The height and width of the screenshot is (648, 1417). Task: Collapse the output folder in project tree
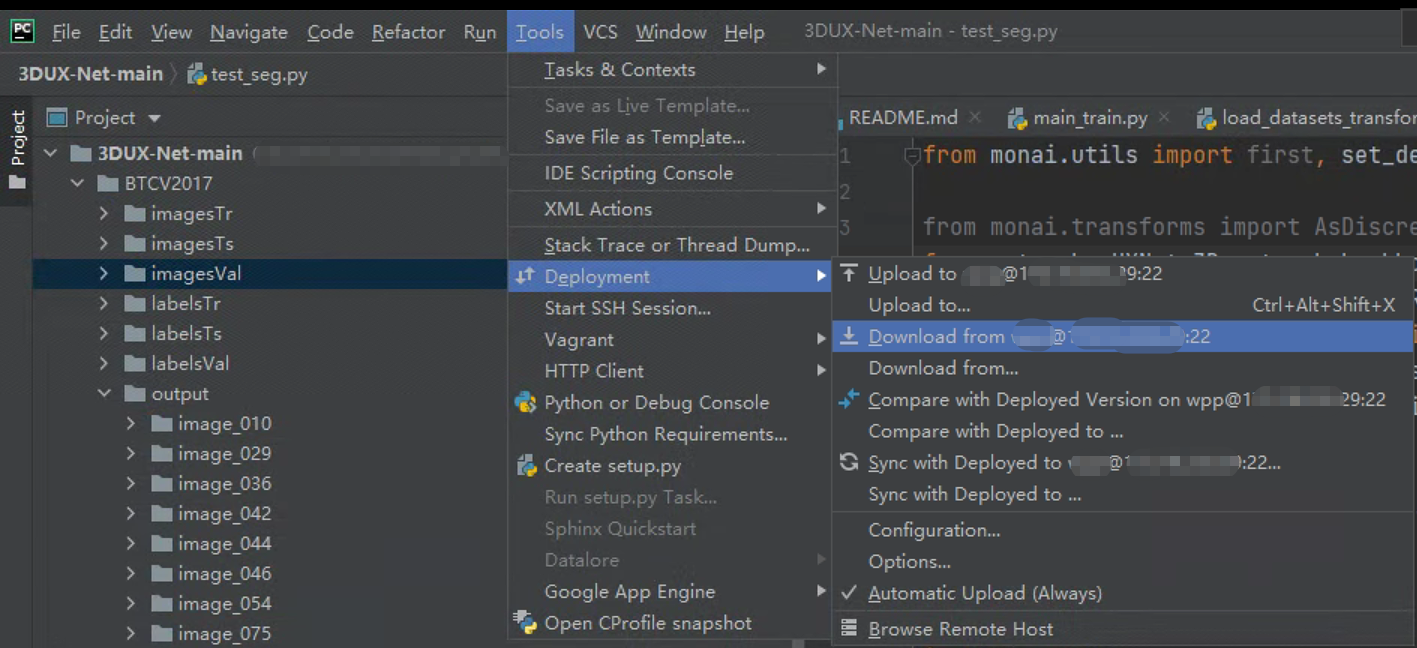104,394
